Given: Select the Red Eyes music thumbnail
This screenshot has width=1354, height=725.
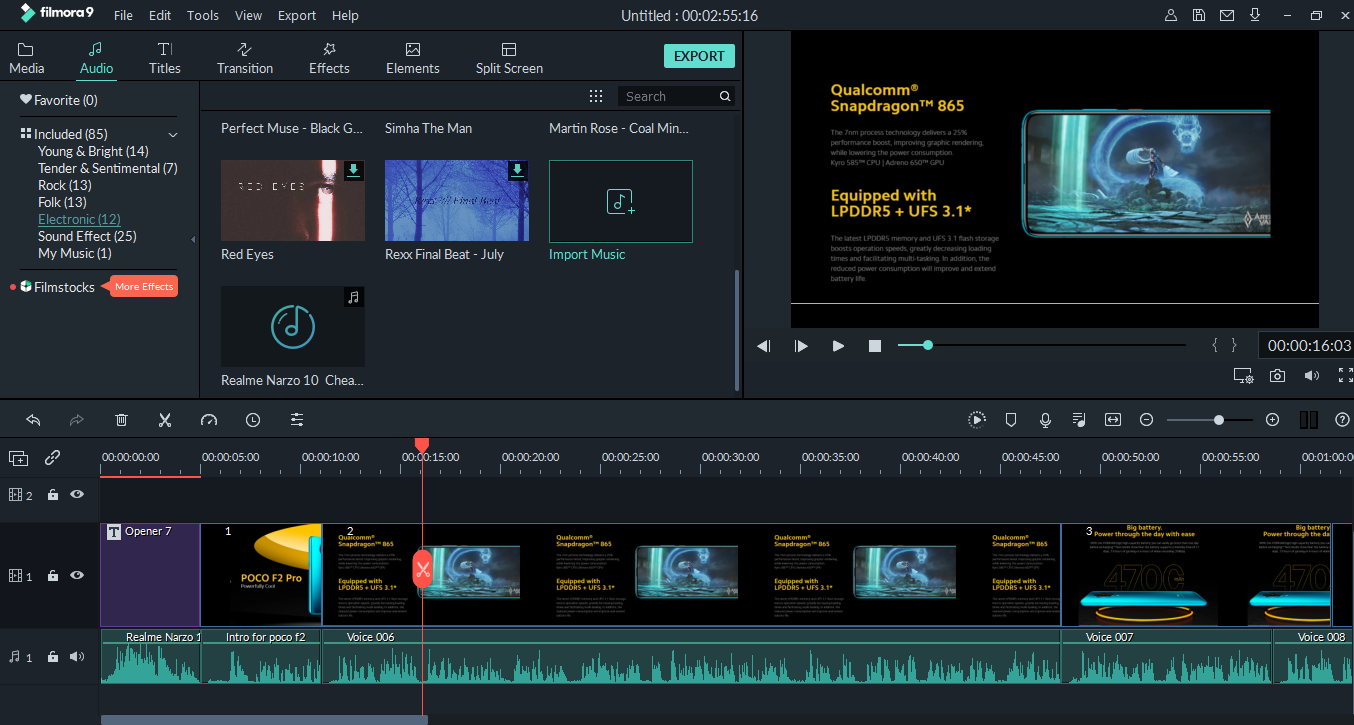Looking at the screenshot, I should (x=292, y=201).
